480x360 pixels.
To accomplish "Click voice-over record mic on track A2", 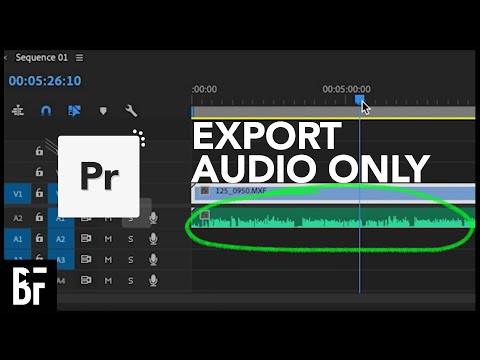I will [x=153, y=239].
